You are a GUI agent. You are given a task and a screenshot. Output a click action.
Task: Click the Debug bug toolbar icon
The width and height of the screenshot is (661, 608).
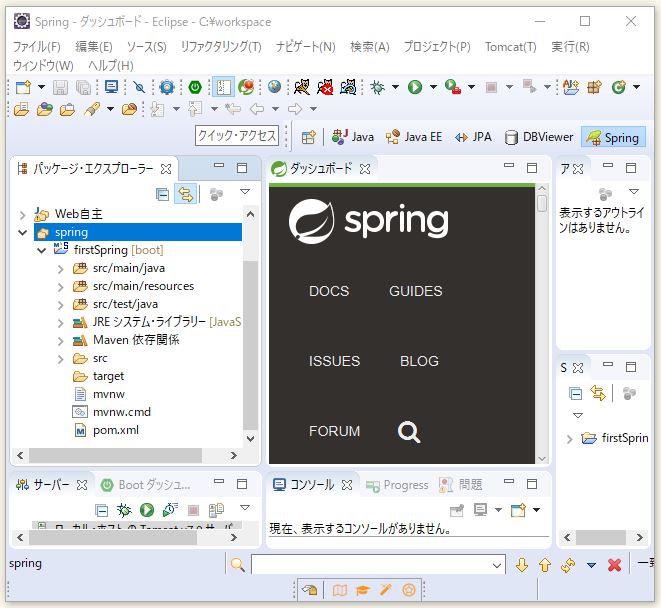pos(377,87)
